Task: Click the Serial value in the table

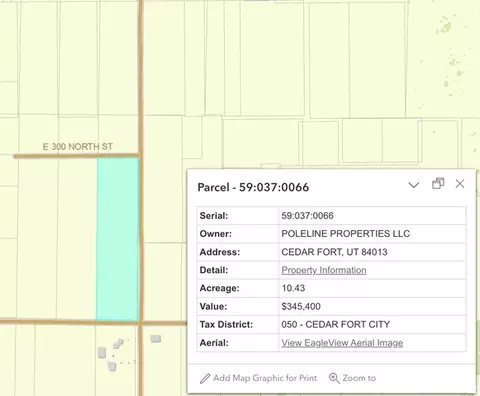Action: (307, 216)
